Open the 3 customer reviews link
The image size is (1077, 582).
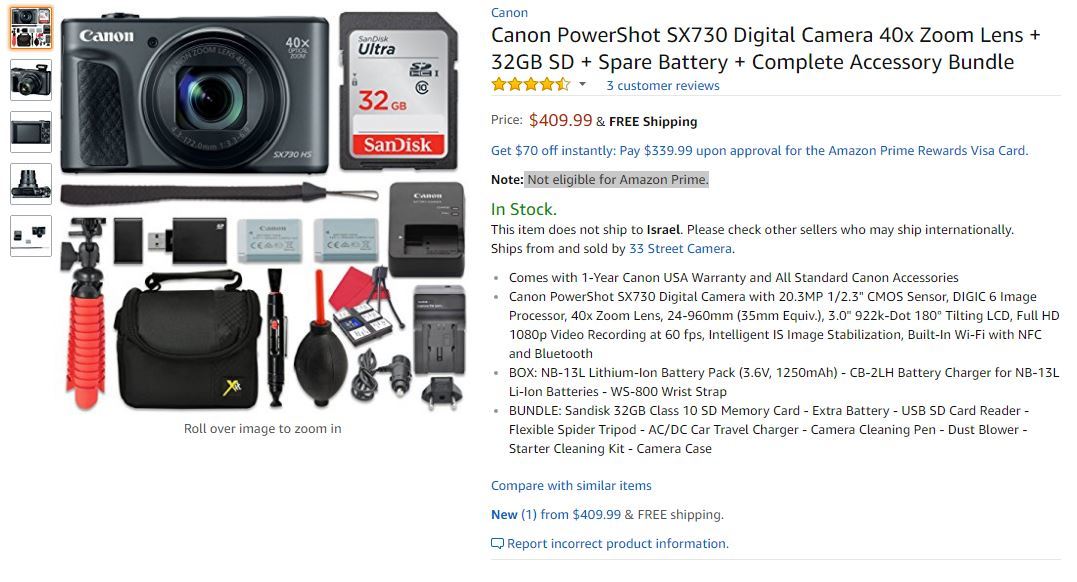(x=663, y=86)
